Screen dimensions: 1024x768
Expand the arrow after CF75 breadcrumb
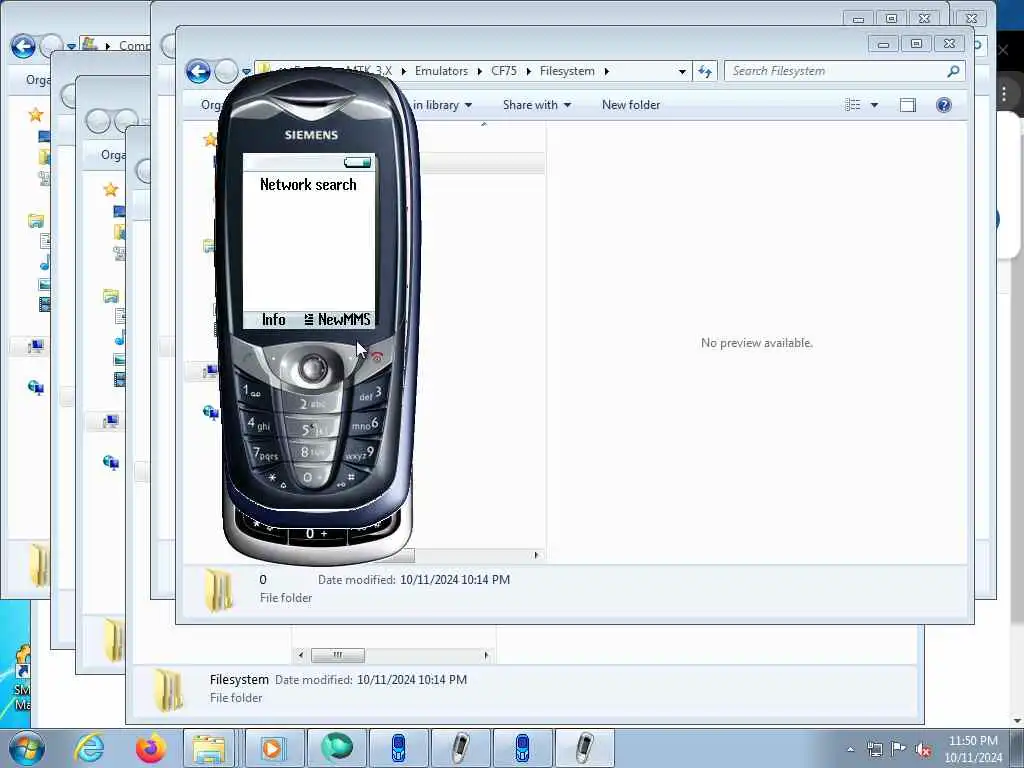pyautogui.click(x=528, y=71)
